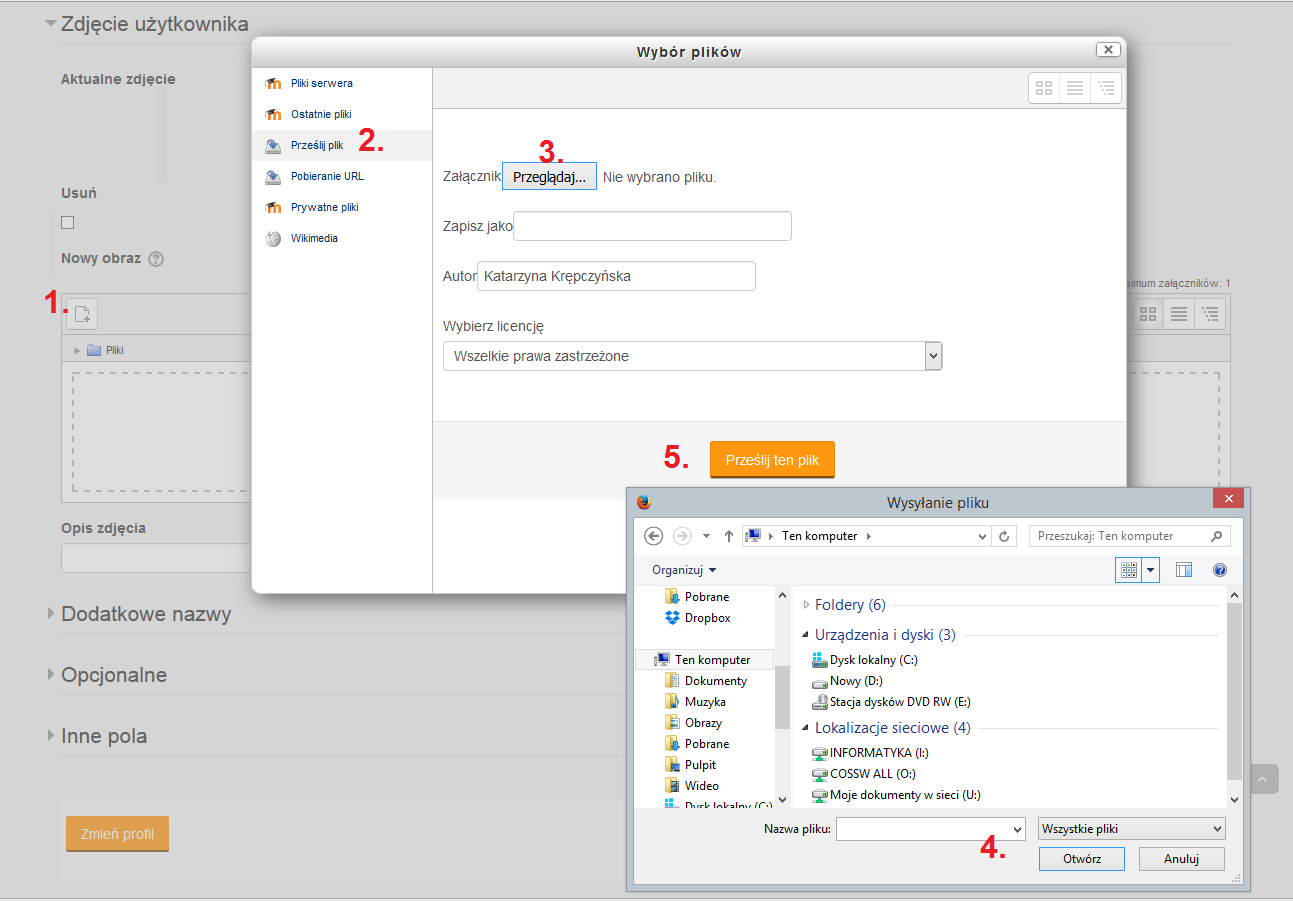Refresh the Ten komputer address bar
Screen dimensions: 1293x901
tap(1005, 536)
